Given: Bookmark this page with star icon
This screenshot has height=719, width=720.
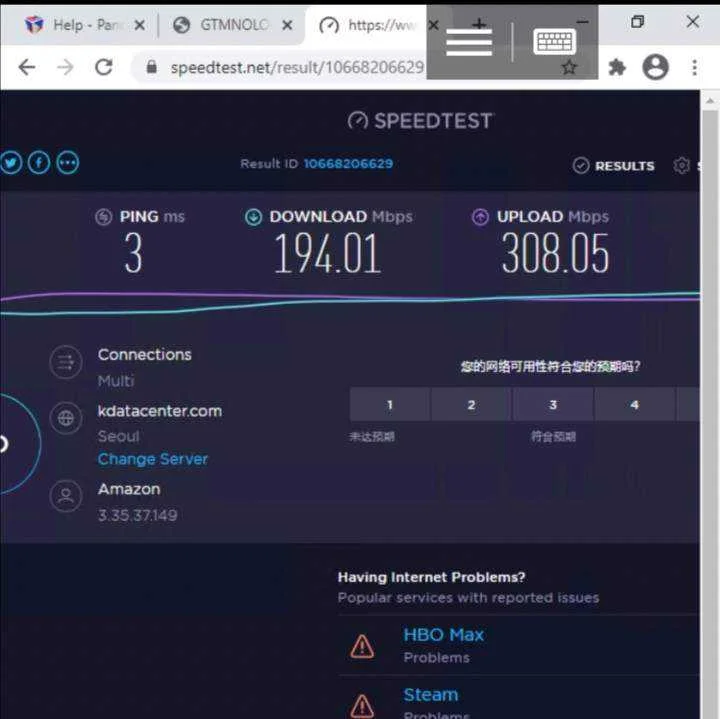Looking at the screenshot, I should coord(569,68).
